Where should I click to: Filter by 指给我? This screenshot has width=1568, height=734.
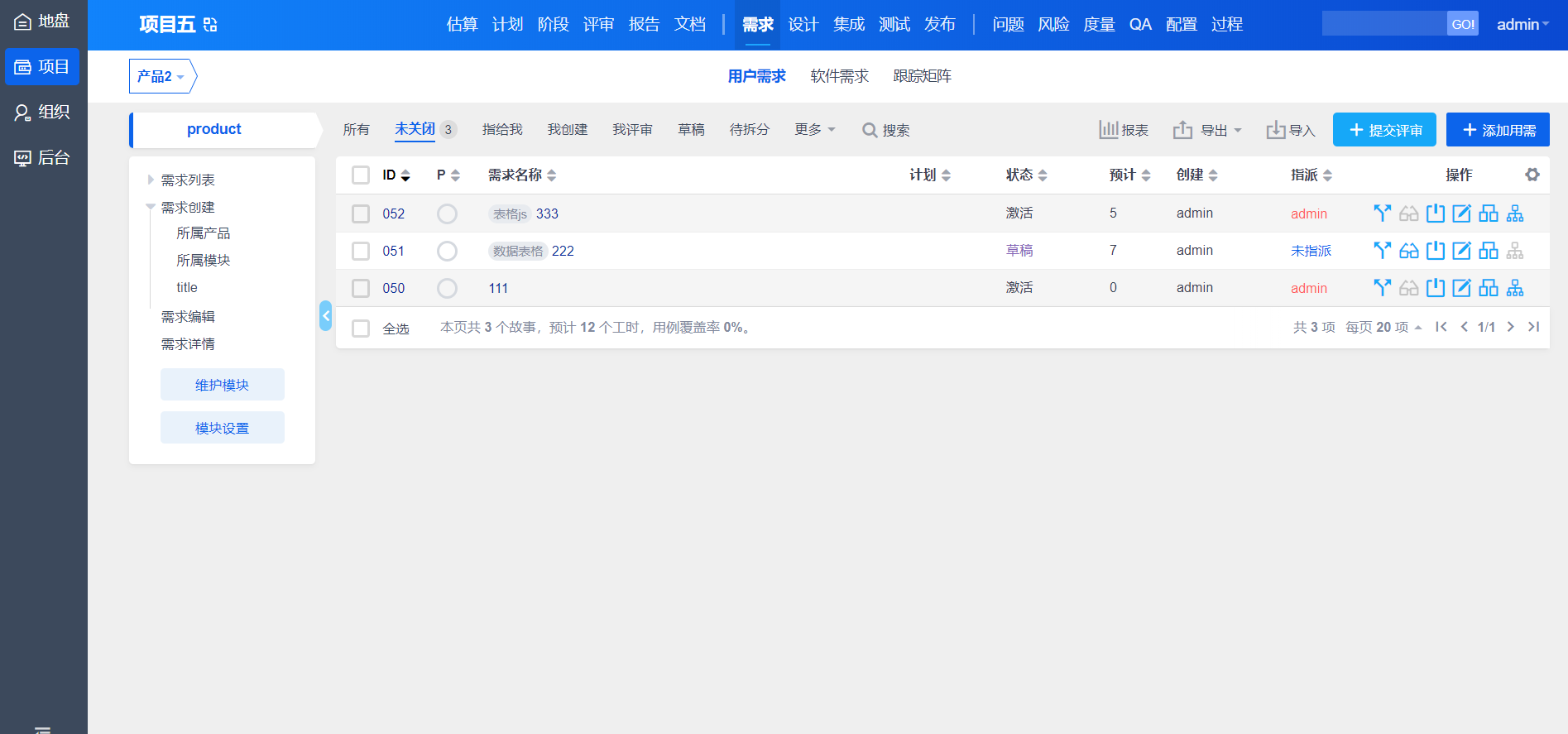[x=502, y=130]
